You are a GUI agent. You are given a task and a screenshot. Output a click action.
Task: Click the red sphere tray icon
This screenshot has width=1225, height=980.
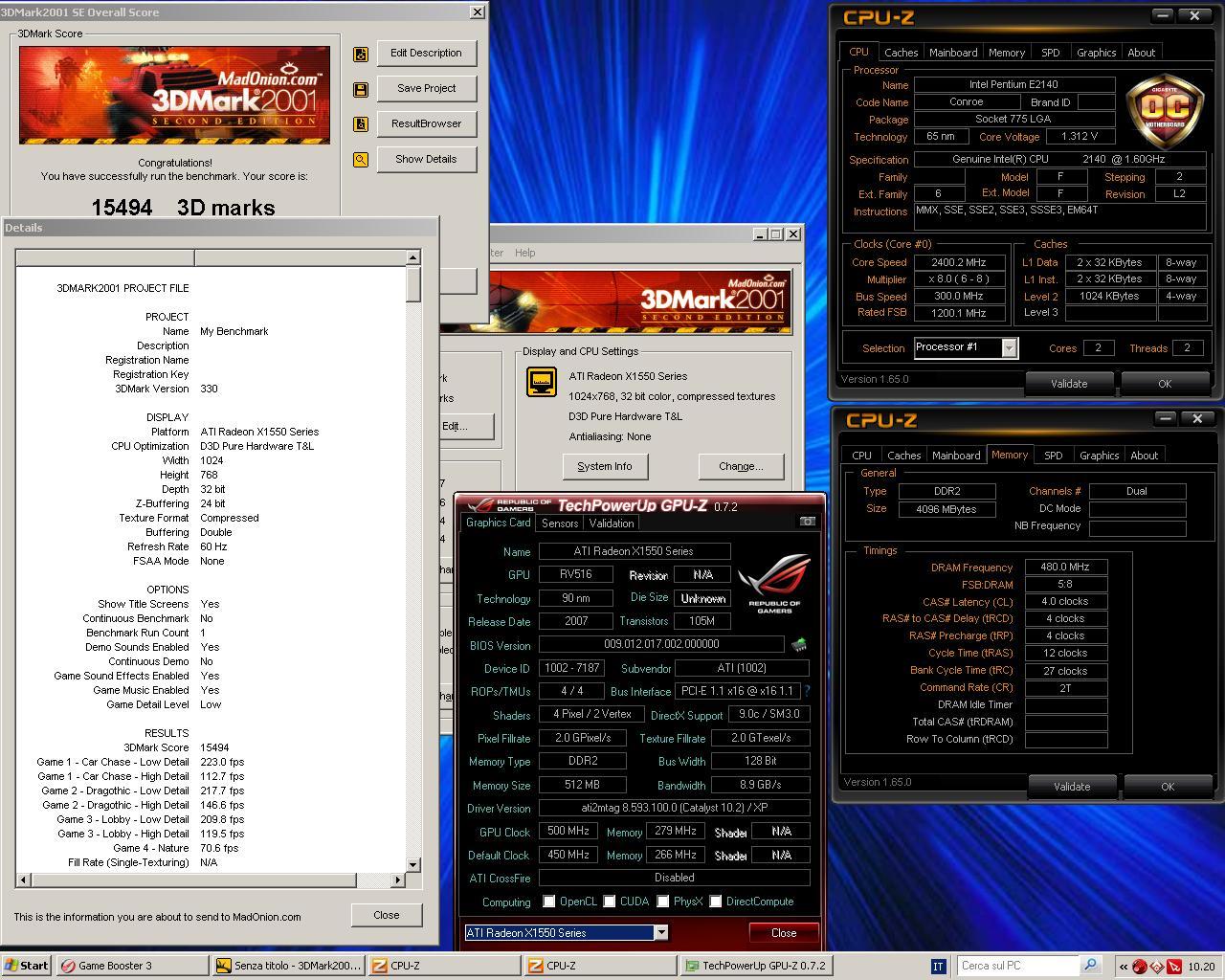(1140, 967)
